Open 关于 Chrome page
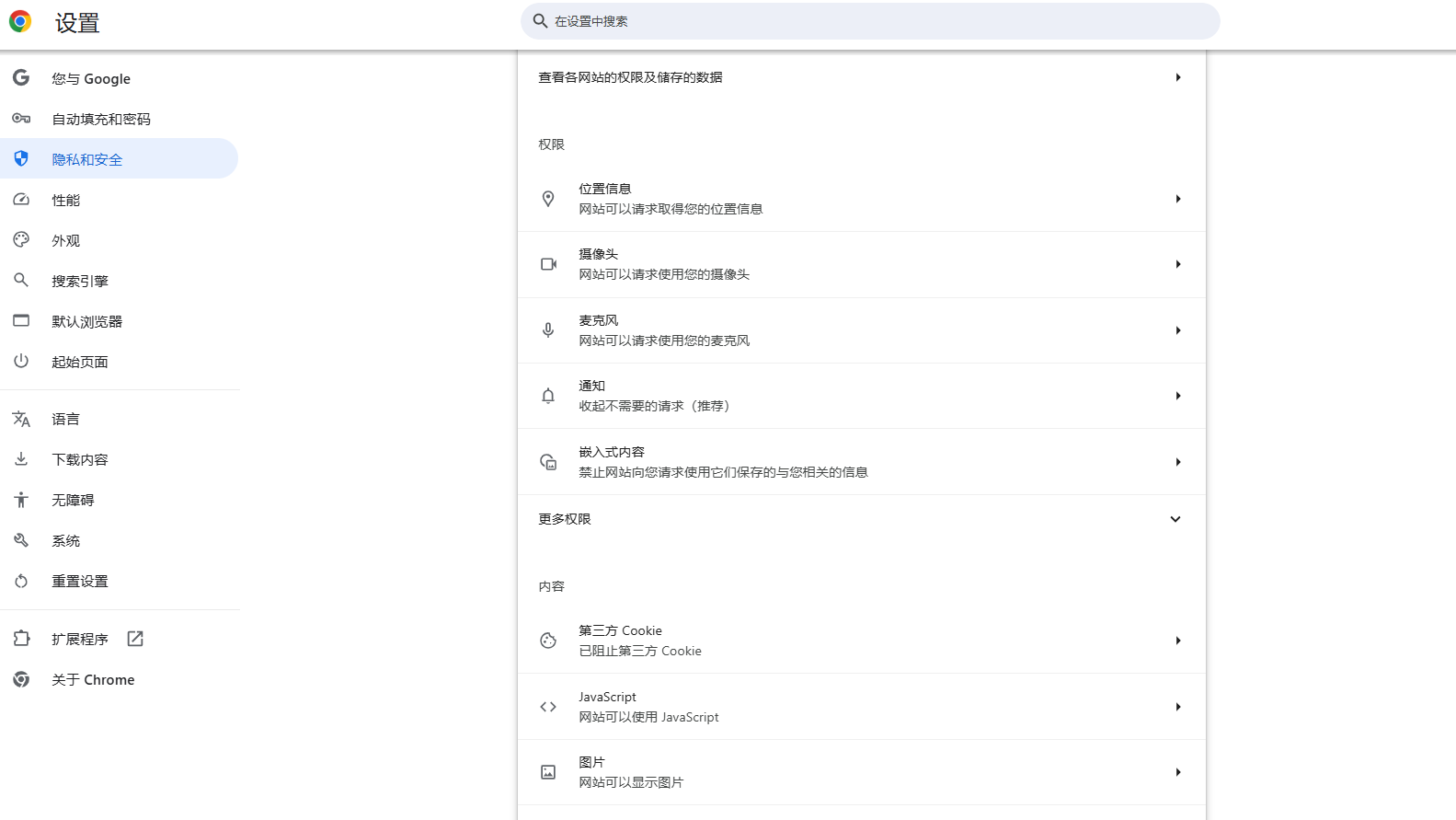Image resolution: width=1456 pixels, height=820 pixels. pos(119,679)
